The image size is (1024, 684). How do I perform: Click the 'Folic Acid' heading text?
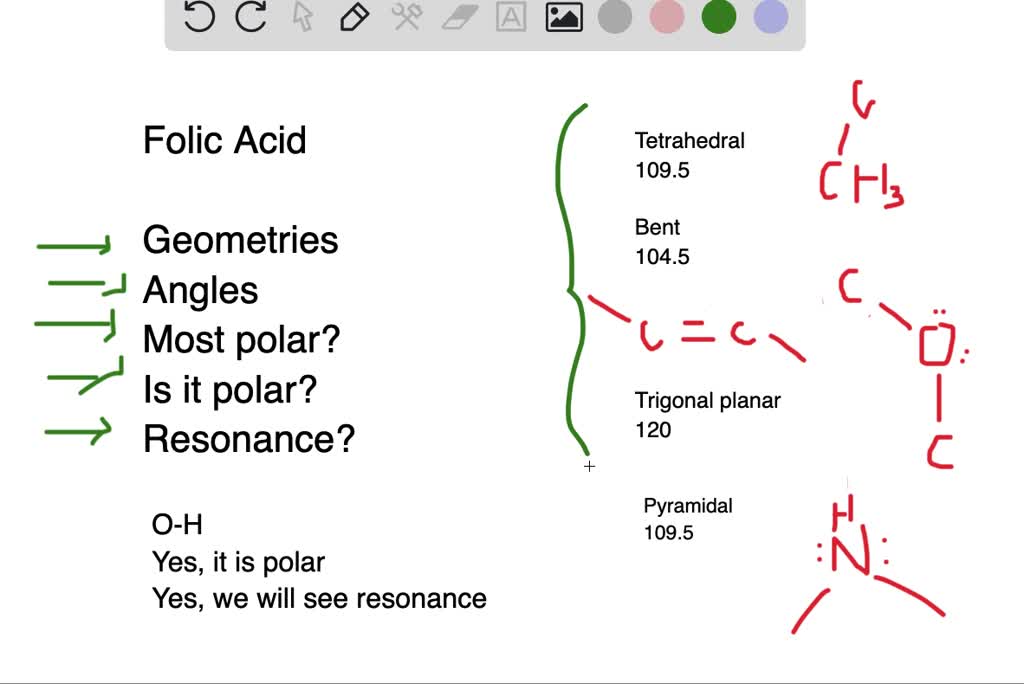pos(224,140)
